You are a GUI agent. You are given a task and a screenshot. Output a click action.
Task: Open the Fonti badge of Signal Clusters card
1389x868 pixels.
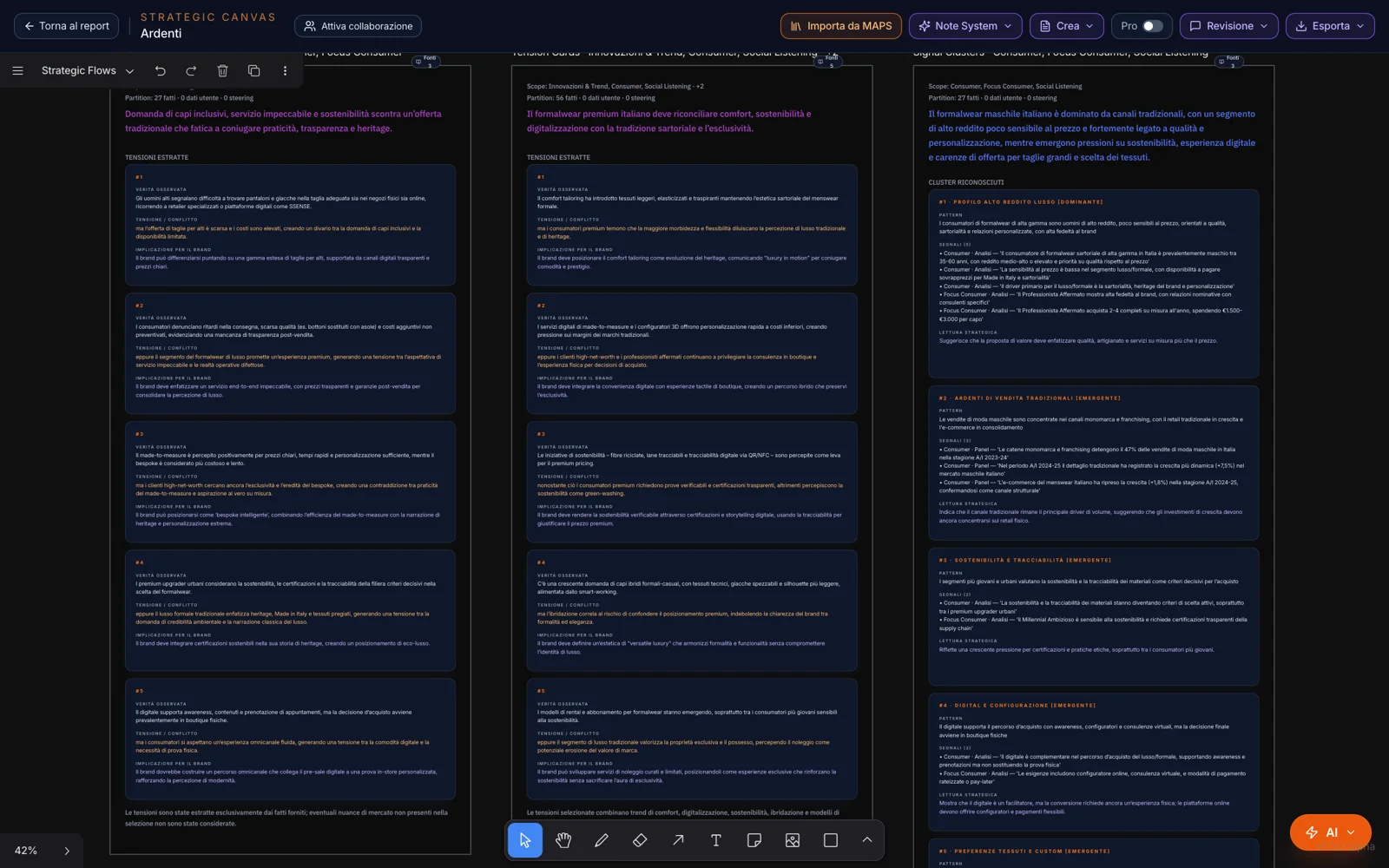pos(1229,61)
